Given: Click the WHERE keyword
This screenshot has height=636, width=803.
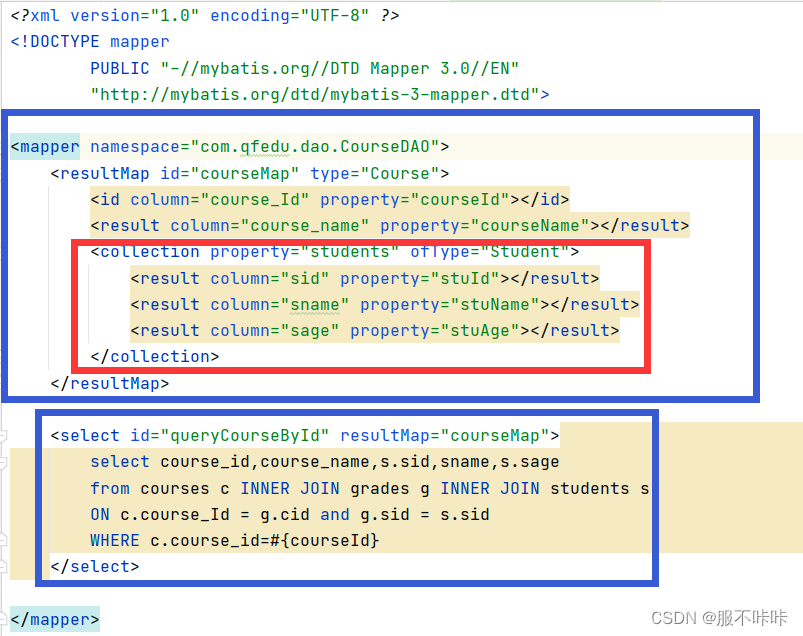Looking at the screenshot, I should click(x=115, y=541).
